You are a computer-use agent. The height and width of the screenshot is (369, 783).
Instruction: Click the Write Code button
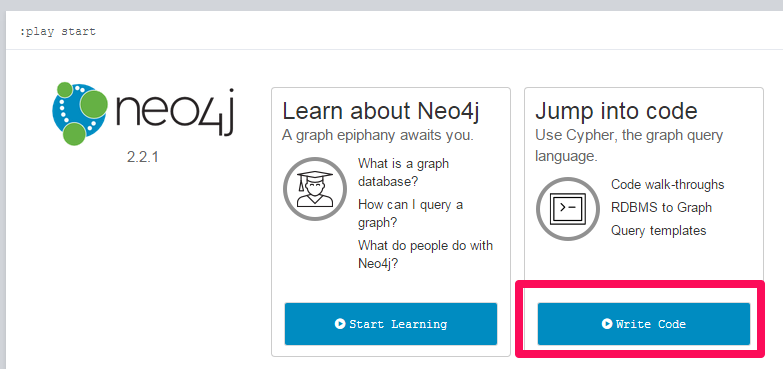[644, 324]
